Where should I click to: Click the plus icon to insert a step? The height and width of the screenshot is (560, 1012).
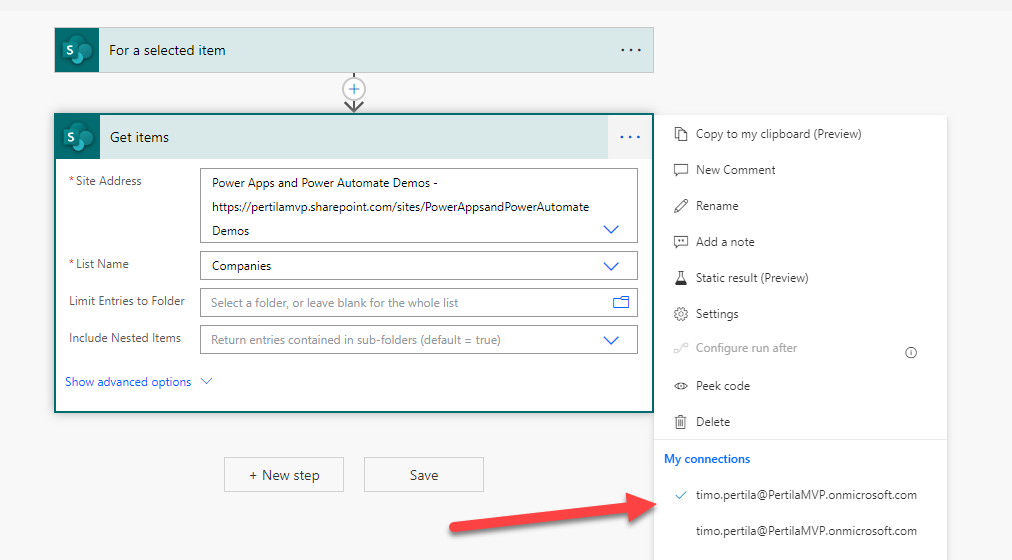coord(354,88)
